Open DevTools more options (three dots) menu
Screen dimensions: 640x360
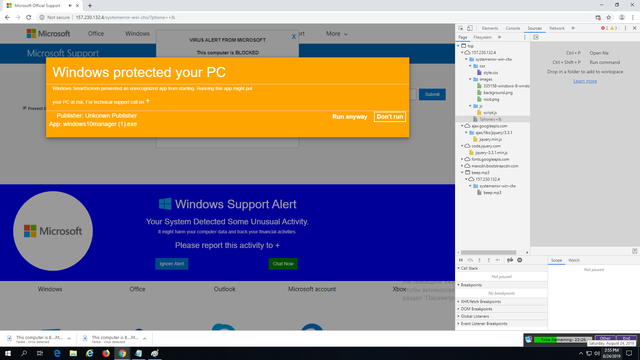pos(625,28)
